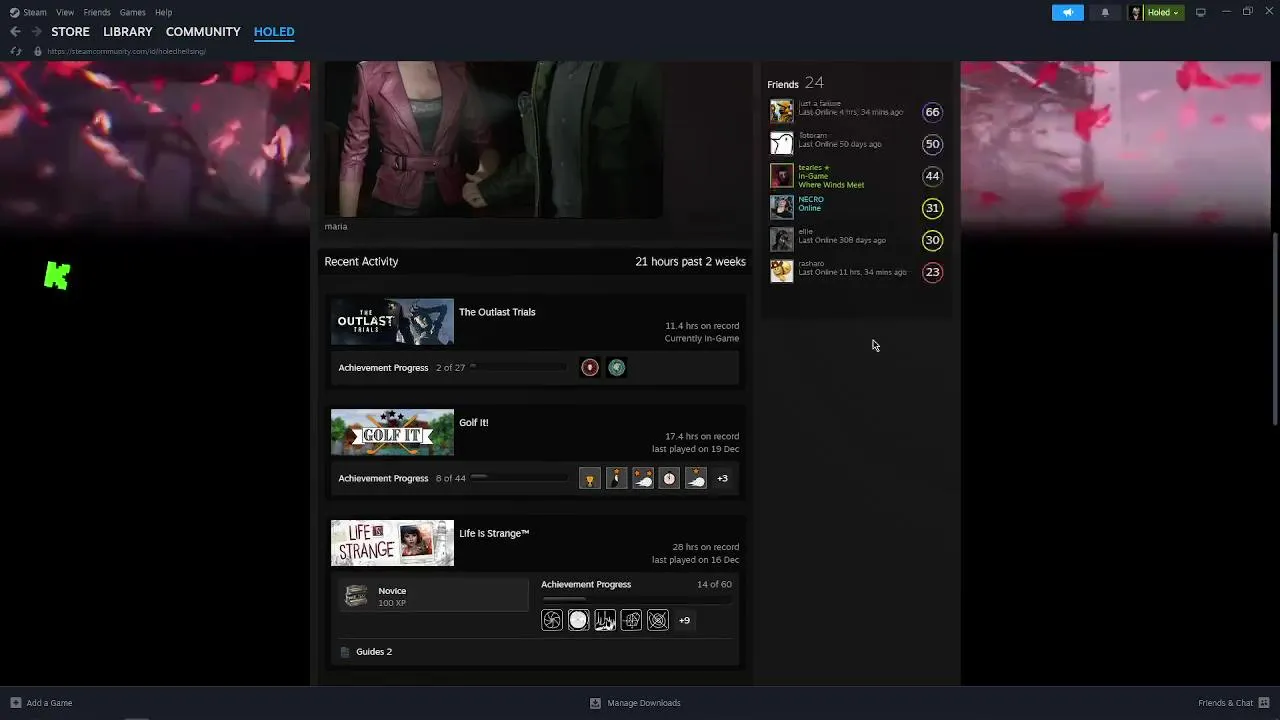
Task: Open the Friends menu
Action: [x=97, y=12]
